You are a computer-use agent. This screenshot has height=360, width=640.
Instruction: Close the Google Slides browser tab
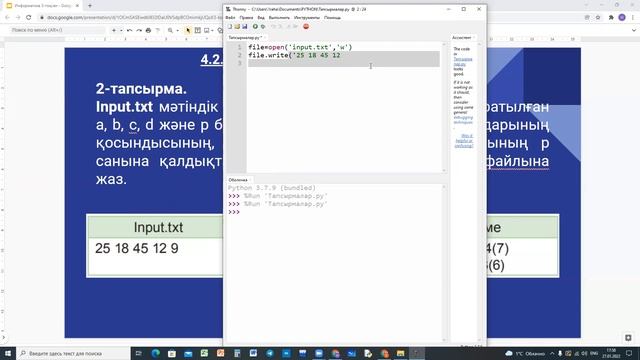click(77, 6)
